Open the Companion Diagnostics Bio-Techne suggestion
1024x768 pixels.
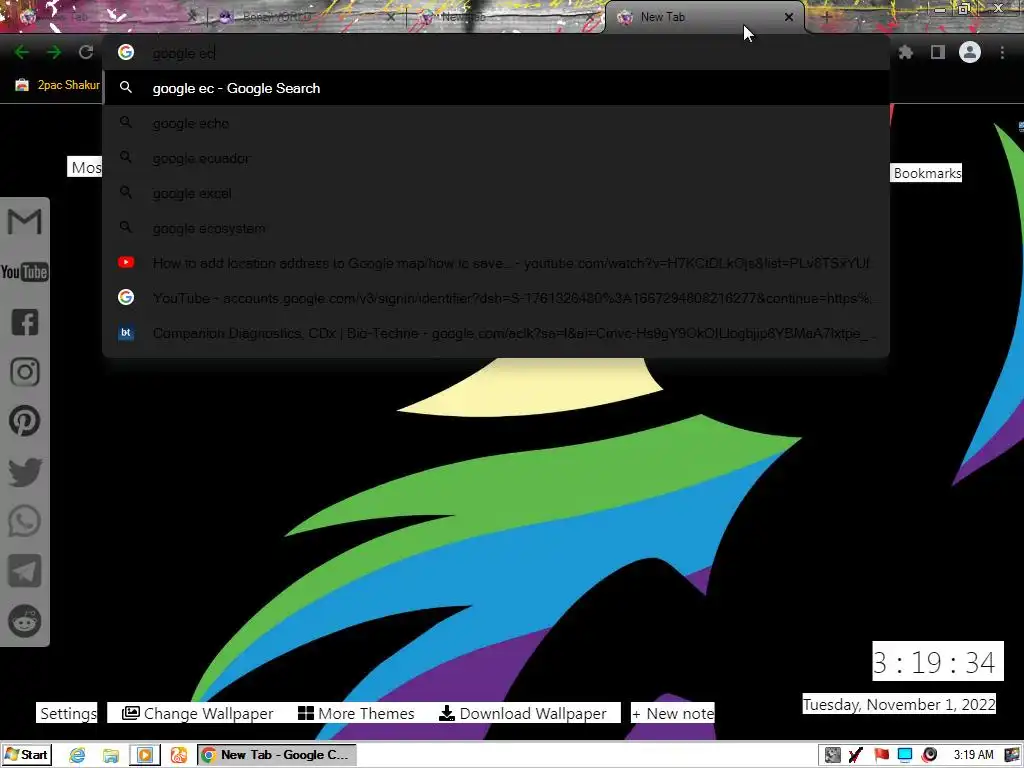[x=496, y=333]
